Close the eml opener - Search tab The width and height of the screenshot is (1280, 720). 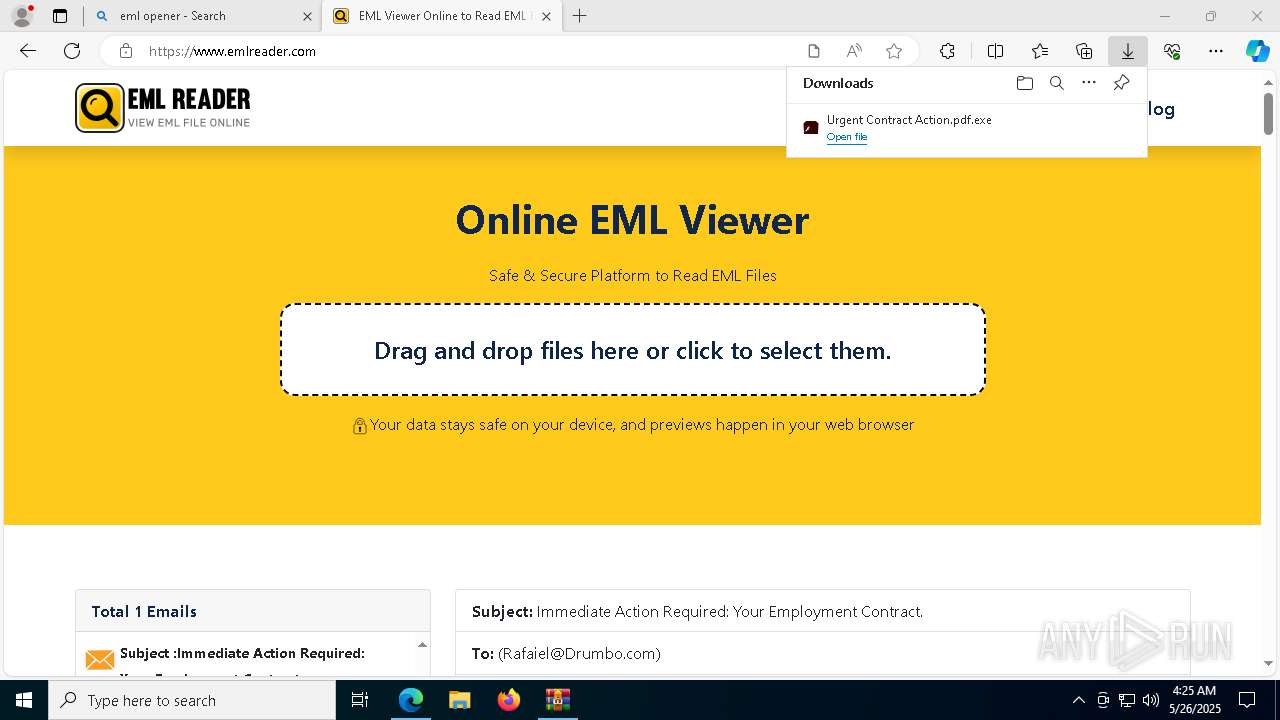pos(307,16)
